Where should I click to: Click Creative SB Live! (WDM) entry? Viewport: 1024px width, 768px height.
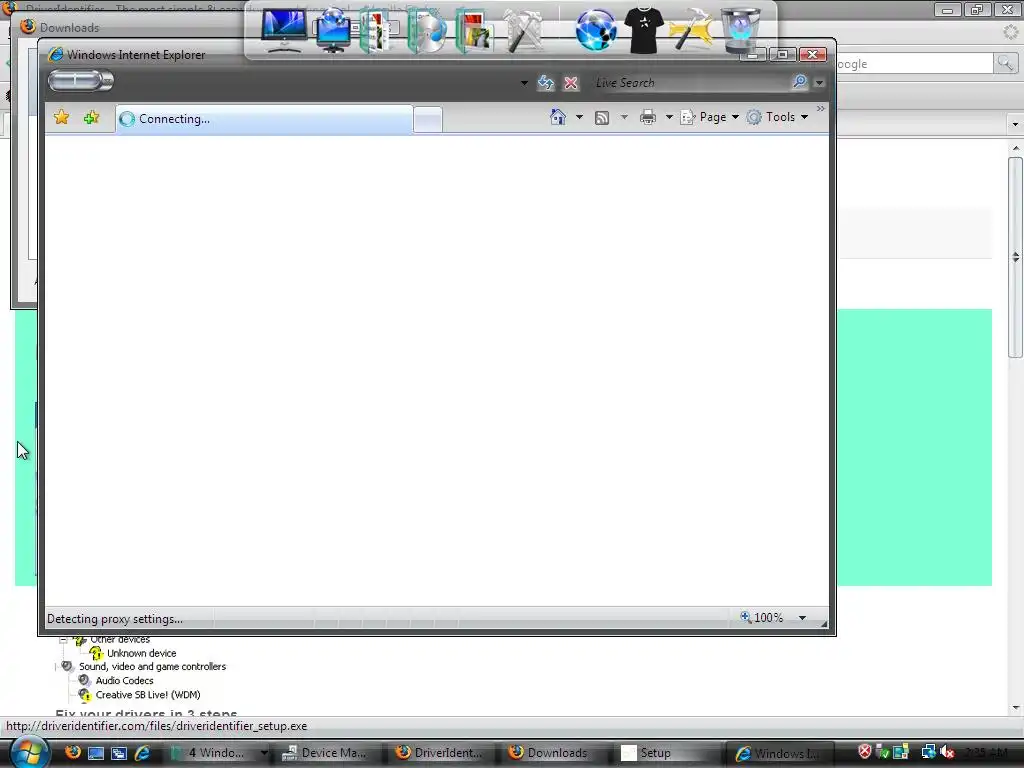[x=148, y=695]
